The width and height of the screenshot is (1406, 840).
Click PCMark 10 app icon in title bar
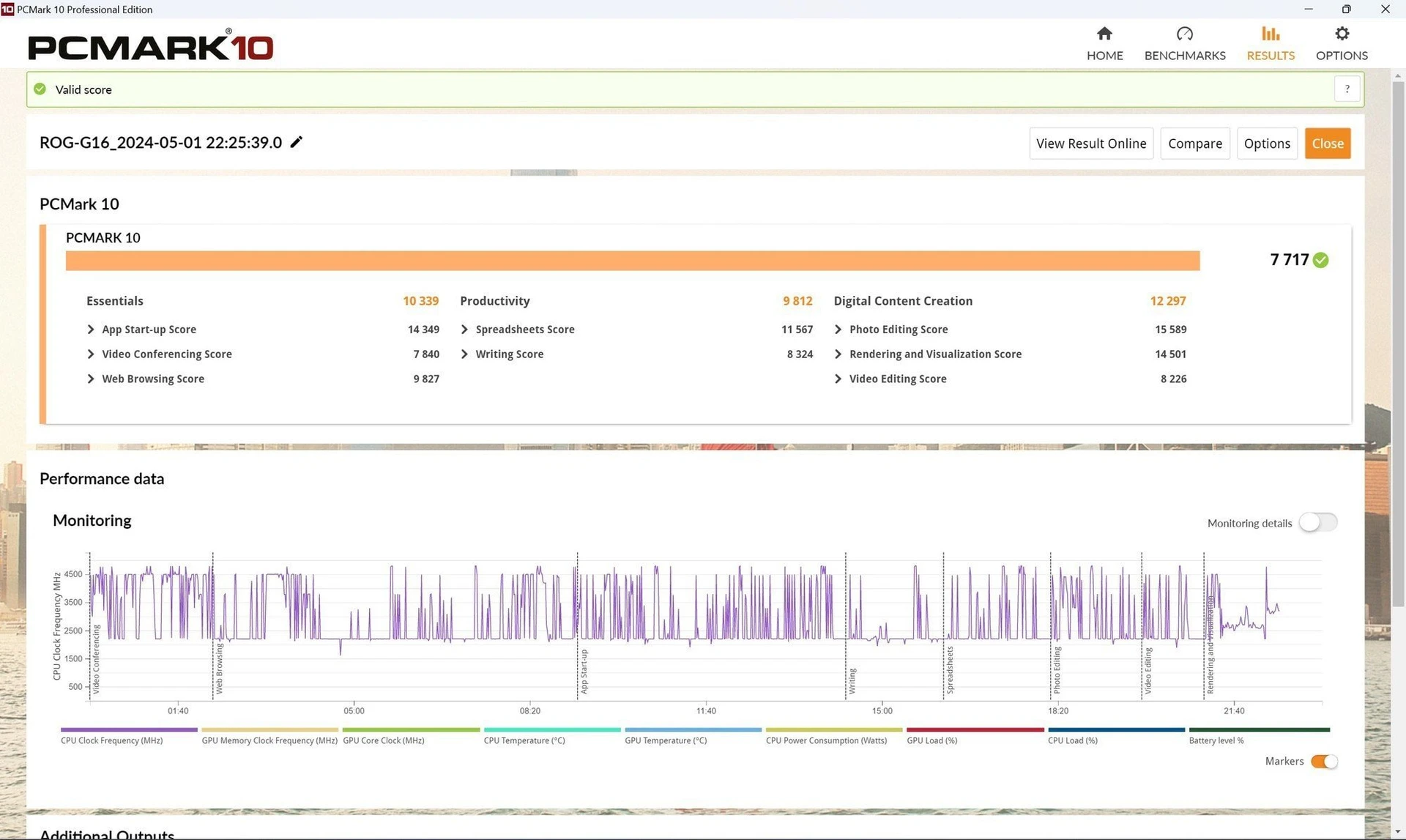(x=7, y=9)
